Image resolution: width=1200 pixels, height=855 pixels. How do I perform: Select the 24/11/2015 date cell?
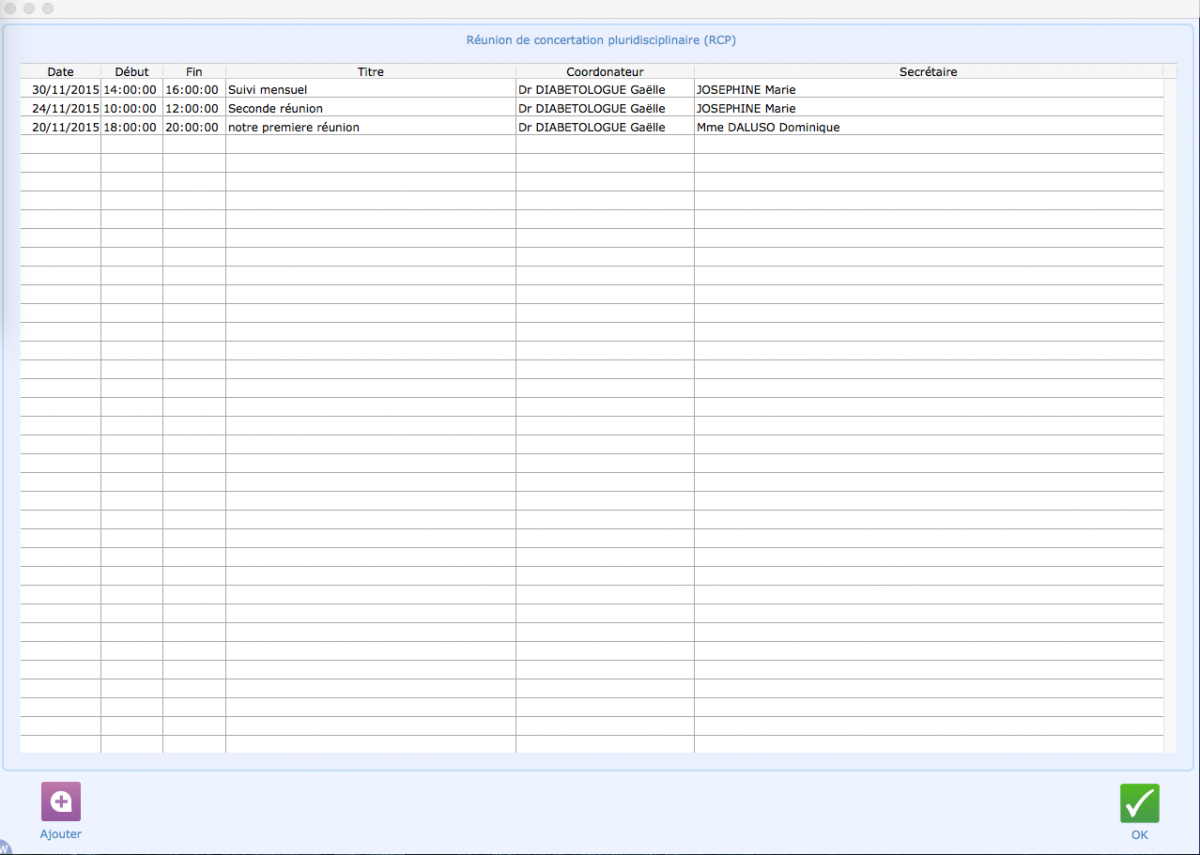point(61,108)
